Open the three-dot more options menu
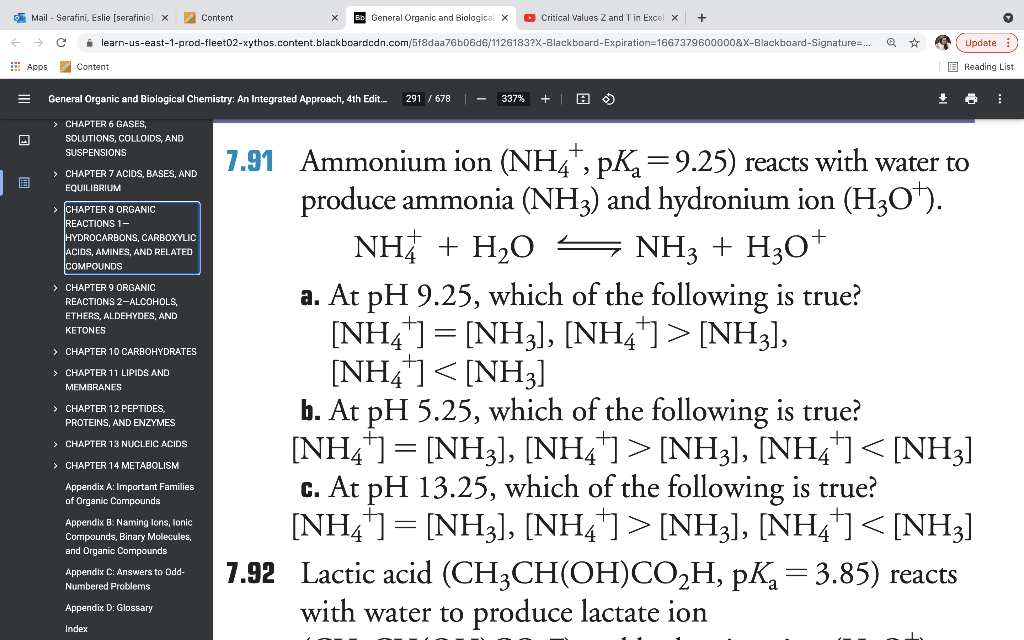This screenshot has height=640, width=1024. point(999,99)
